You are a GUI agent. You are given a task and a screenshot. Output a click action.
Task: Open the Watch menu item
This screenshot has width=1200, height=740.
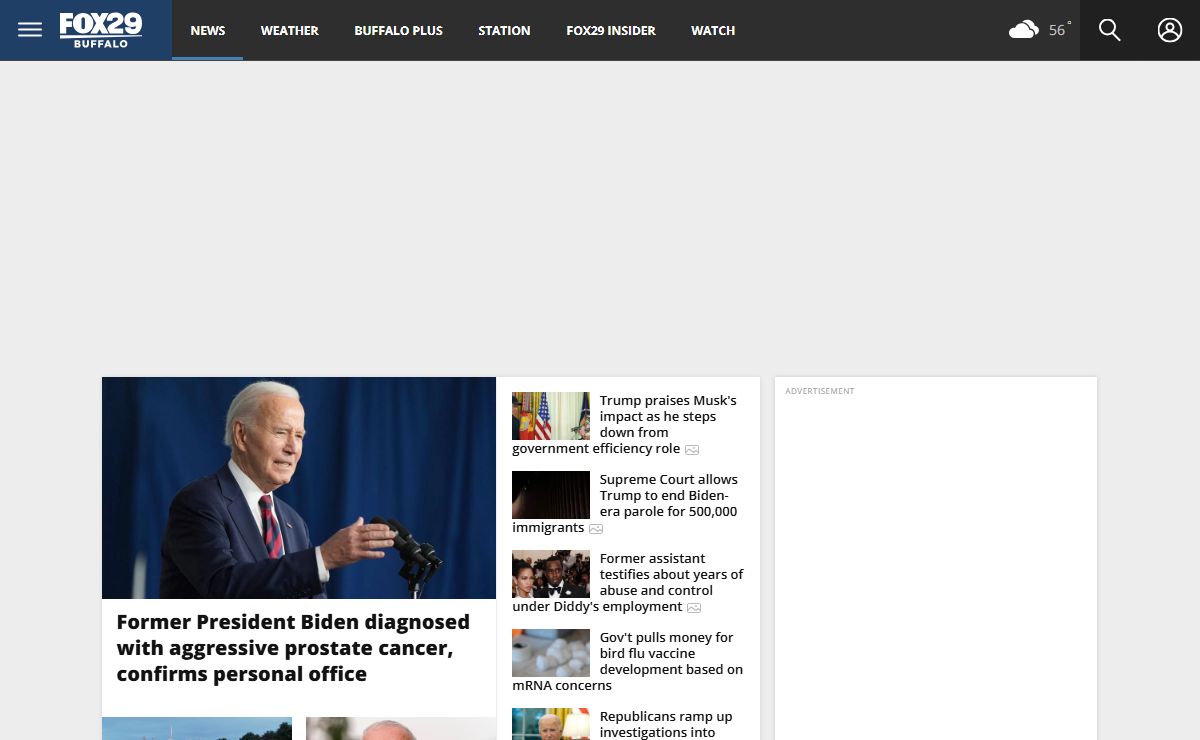click(713, 30)
